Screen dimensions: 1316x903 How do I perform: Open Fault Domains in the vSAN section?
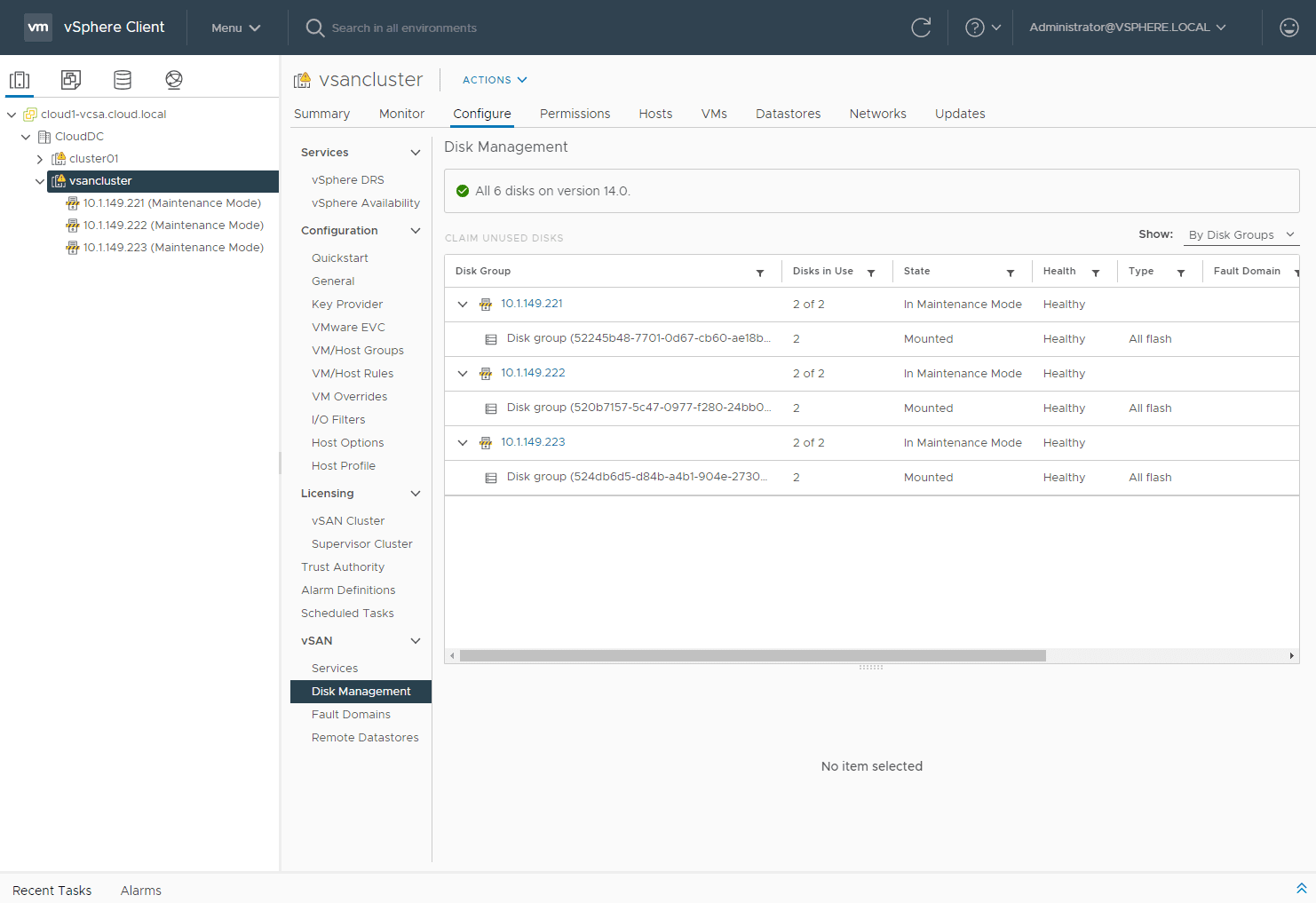(x=351, y=714)
